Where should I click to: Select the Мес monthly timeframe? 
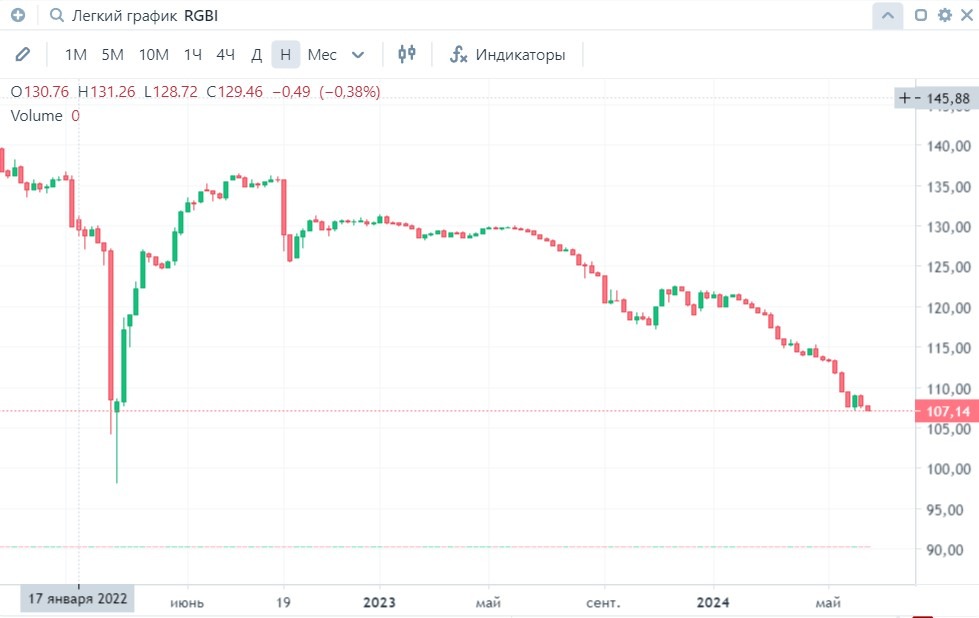(322, 54)
